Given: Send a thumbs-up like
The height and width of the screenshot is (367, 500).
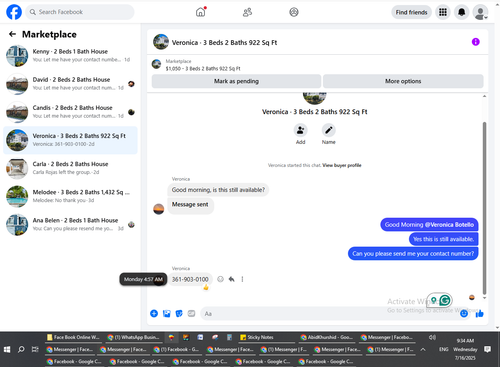Looking at the screenshot, I should (479, 313).
